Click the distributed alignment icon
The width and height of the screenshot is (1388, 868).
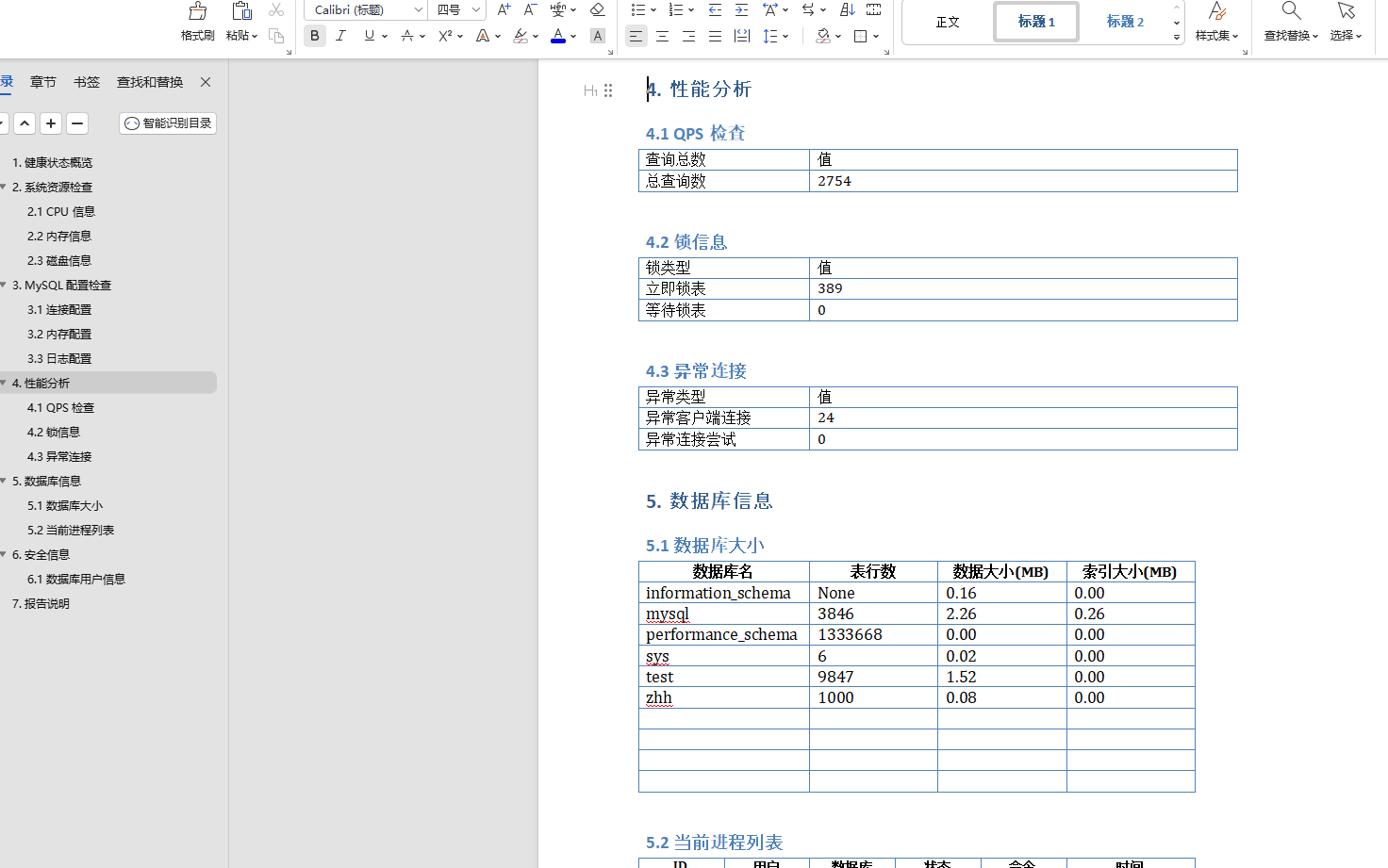[742, 36]
